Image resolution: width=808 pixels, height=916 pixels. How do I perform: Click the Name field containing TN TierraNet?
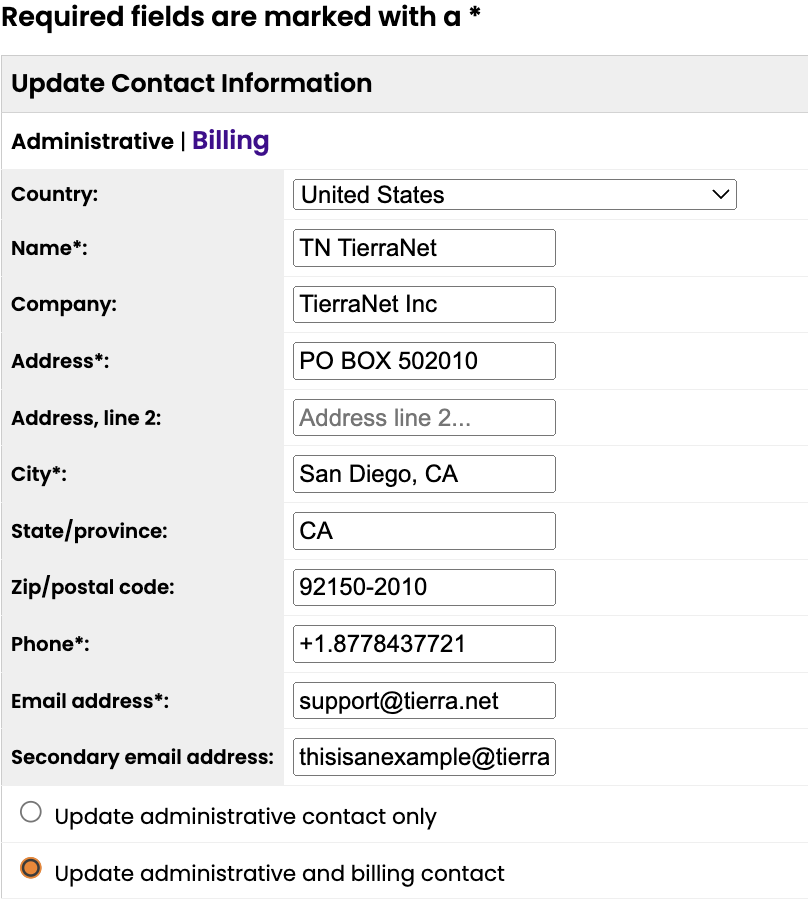424,248
